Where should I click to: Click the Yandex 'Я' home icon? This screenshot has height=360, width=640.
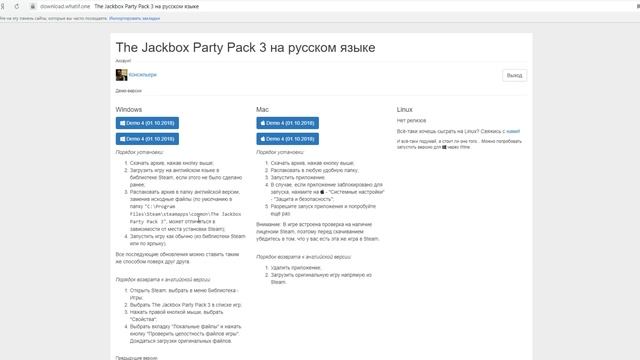(x=2, y=7)
